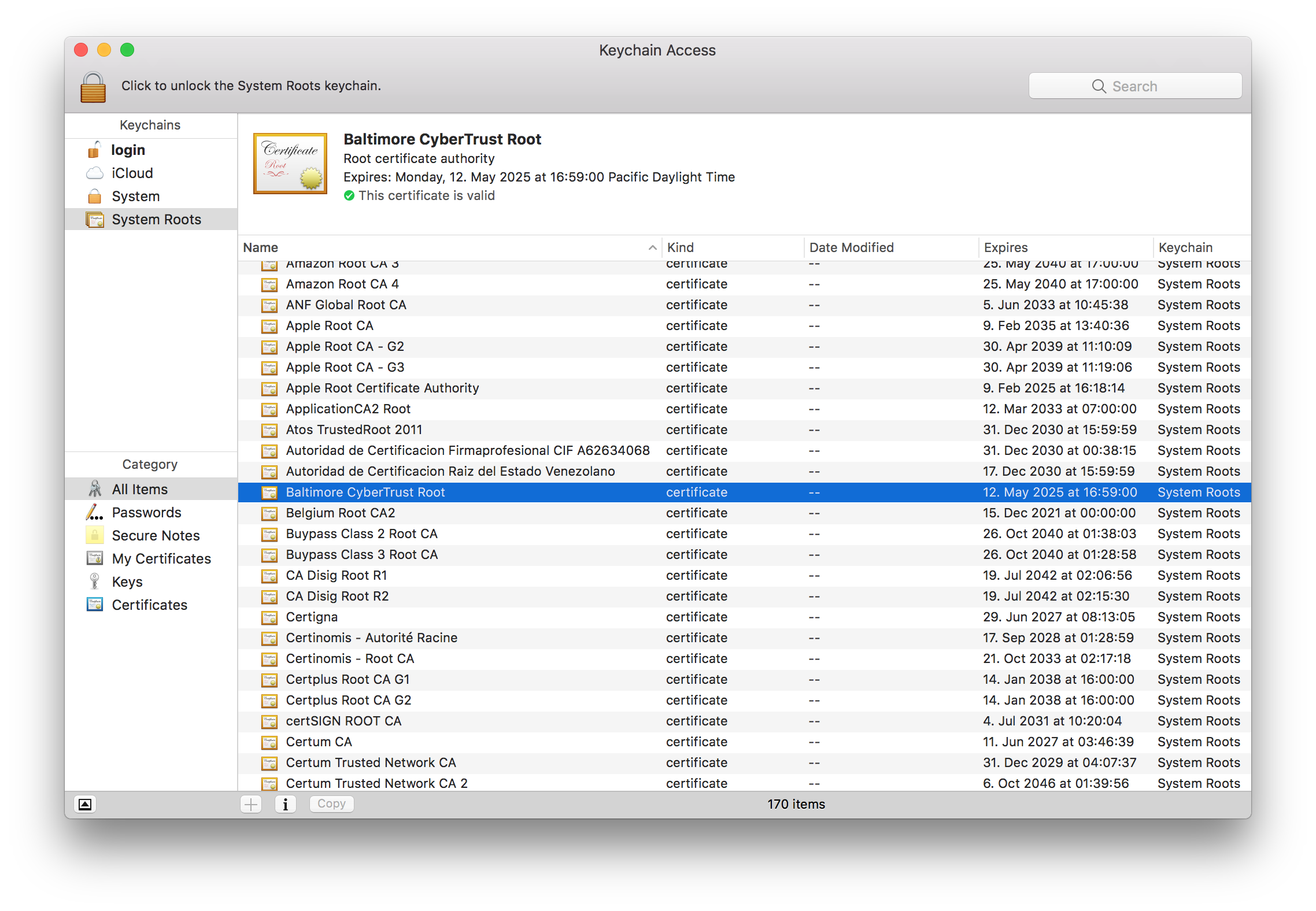The width and height of the screenshot is (1316, 911).
Task: Sort by the Date Modified column
Action: [891, 248]
